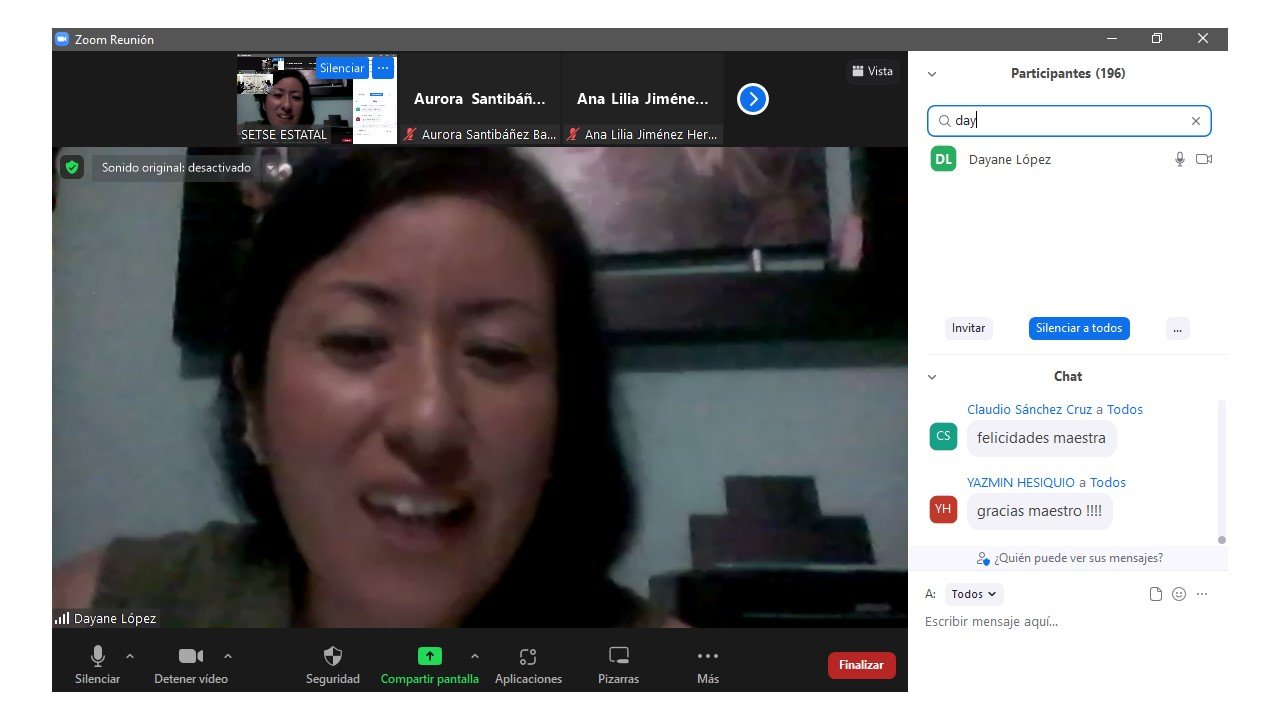
Task: Collapse the Participantes panel chevron
Action: tap(932, 74)
